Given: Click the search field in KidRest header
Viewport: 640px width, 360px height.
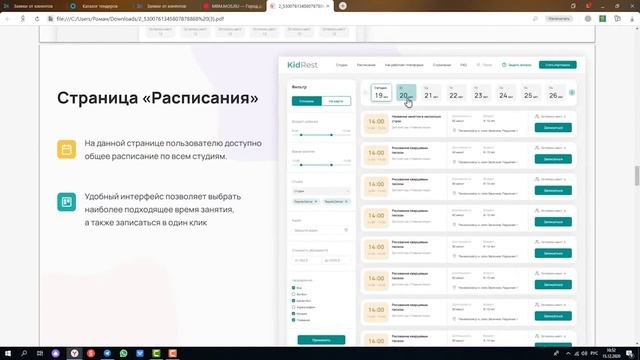Looking at the screenshot, I should [484, 65].
